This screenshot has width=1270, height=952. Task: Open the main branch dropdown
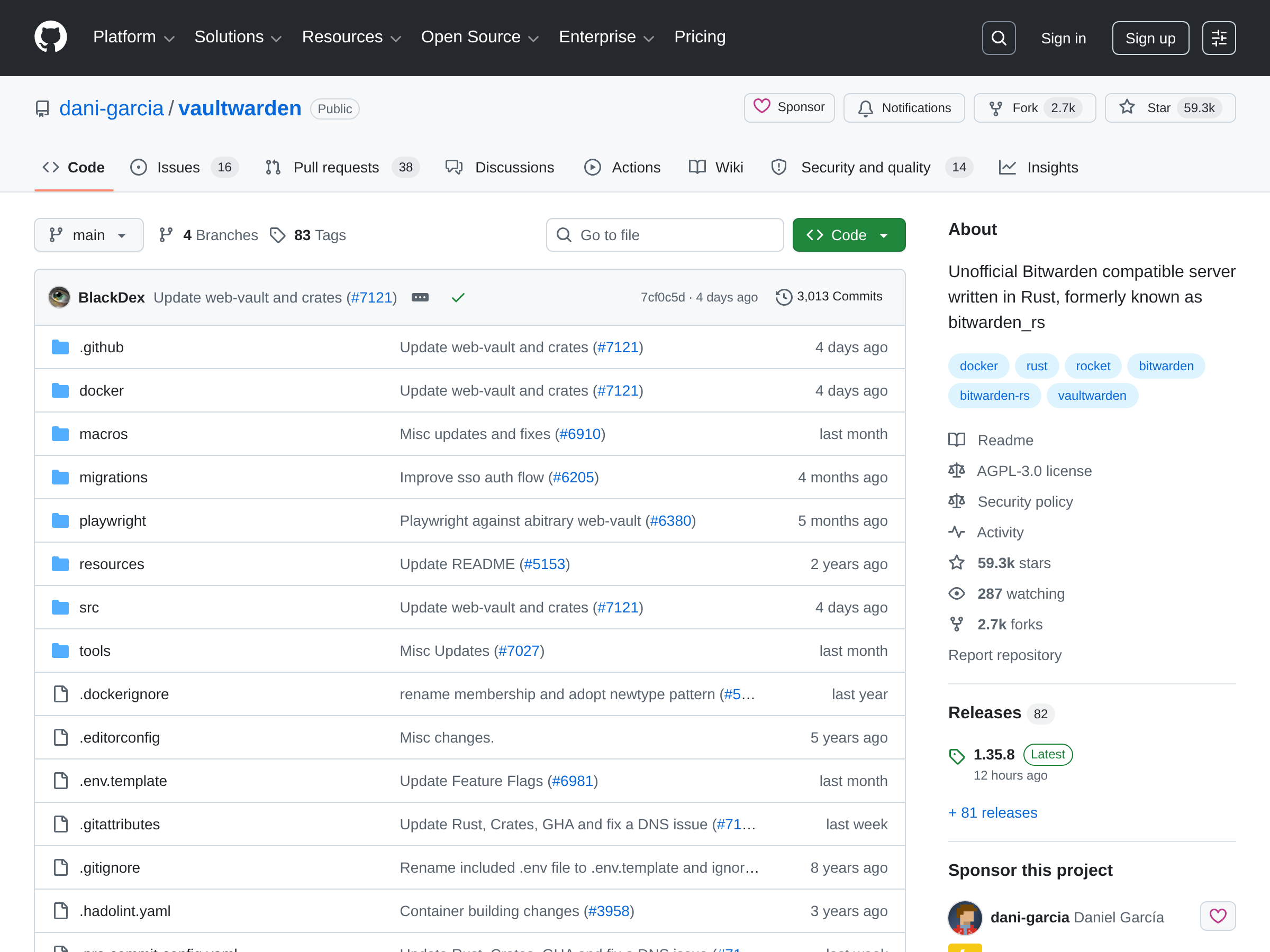[88, 235]
